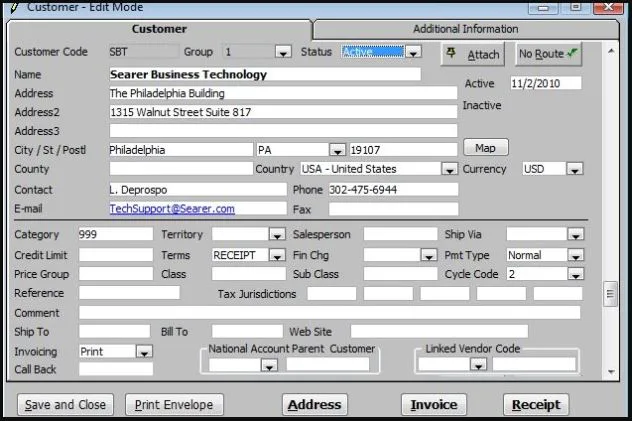Click the vertical scrollbar thumb
Screen dimensions: 632x421
click(610, 294)
